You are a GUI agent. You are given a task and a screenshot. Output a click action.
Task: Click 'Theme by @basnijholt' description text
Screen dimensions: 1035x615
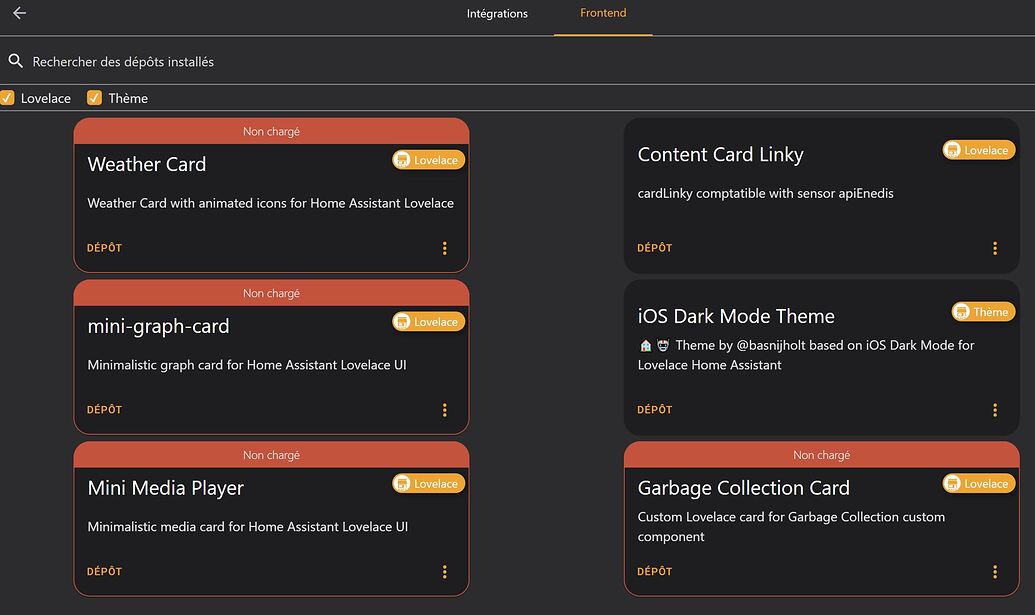(806, 355)
